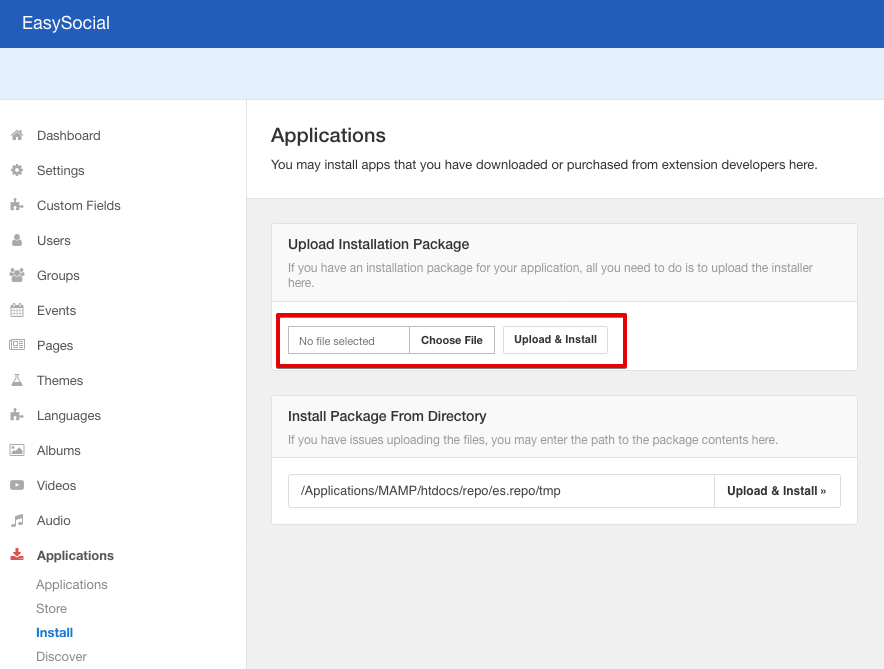Viewport: 884px width, 669px height.
Task: Select the Install submenu link
Action: click(54, 632)
